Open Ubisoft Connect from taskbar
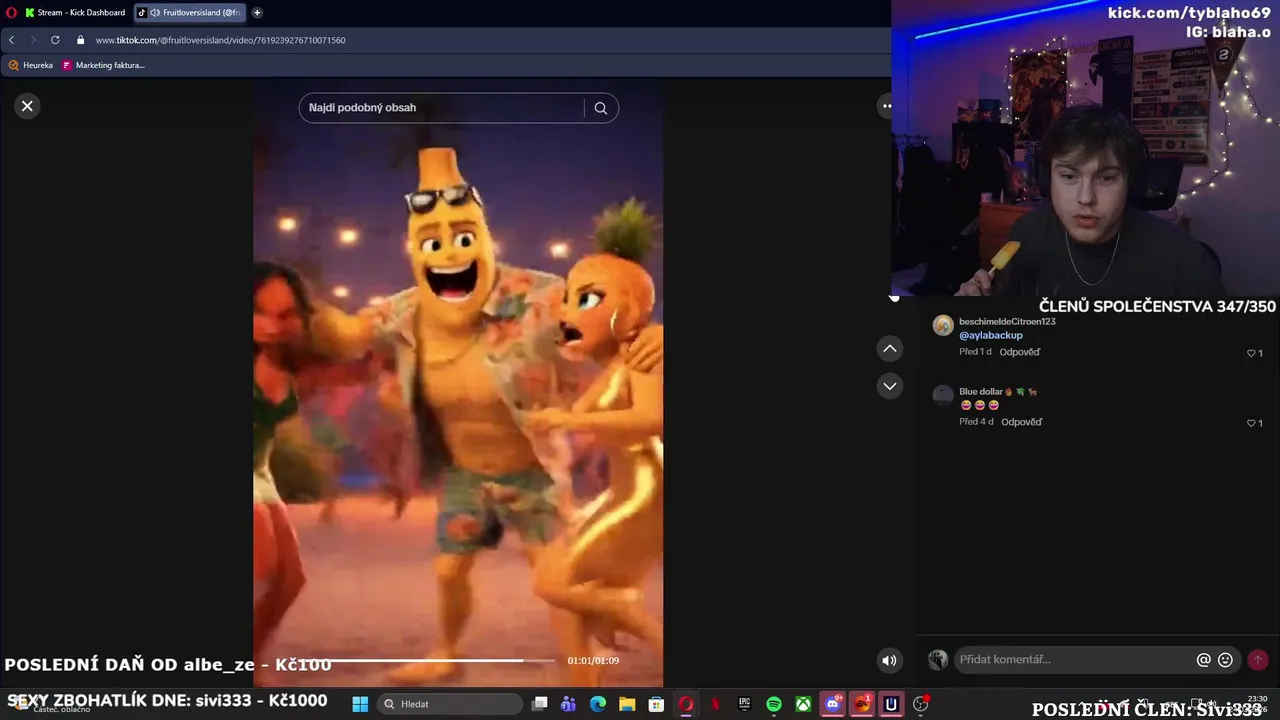This screenshot has height=720, width=1280. [x=891, y=704]
